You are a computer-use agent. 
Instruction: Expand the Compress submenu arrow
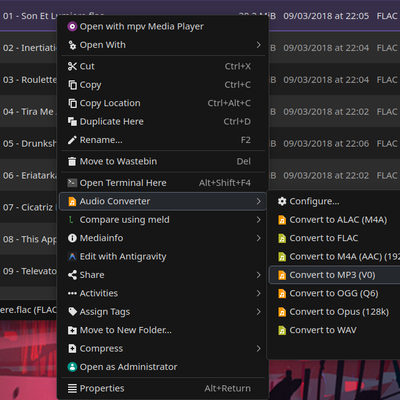coord(258,348)
